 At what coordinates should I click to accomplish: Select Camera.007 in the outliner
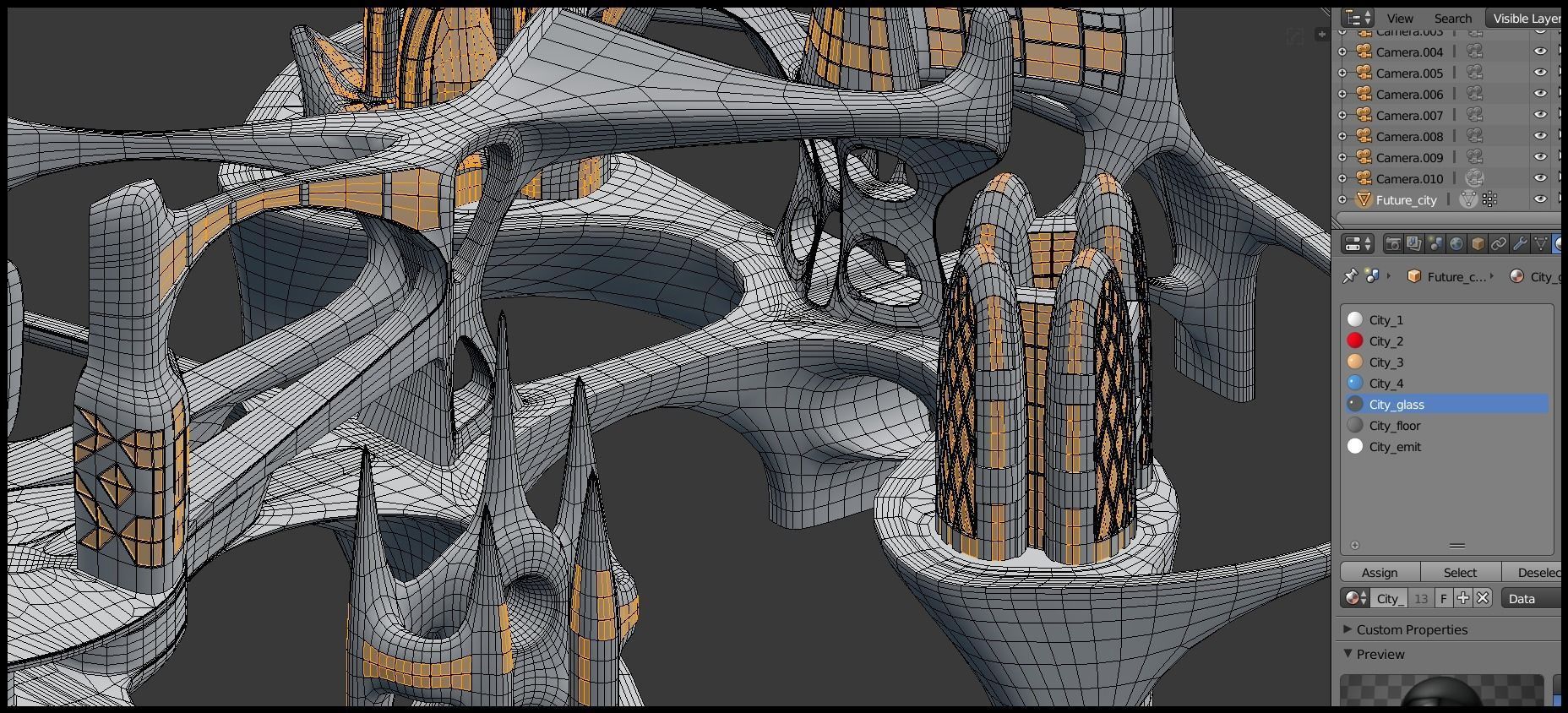1409,116
